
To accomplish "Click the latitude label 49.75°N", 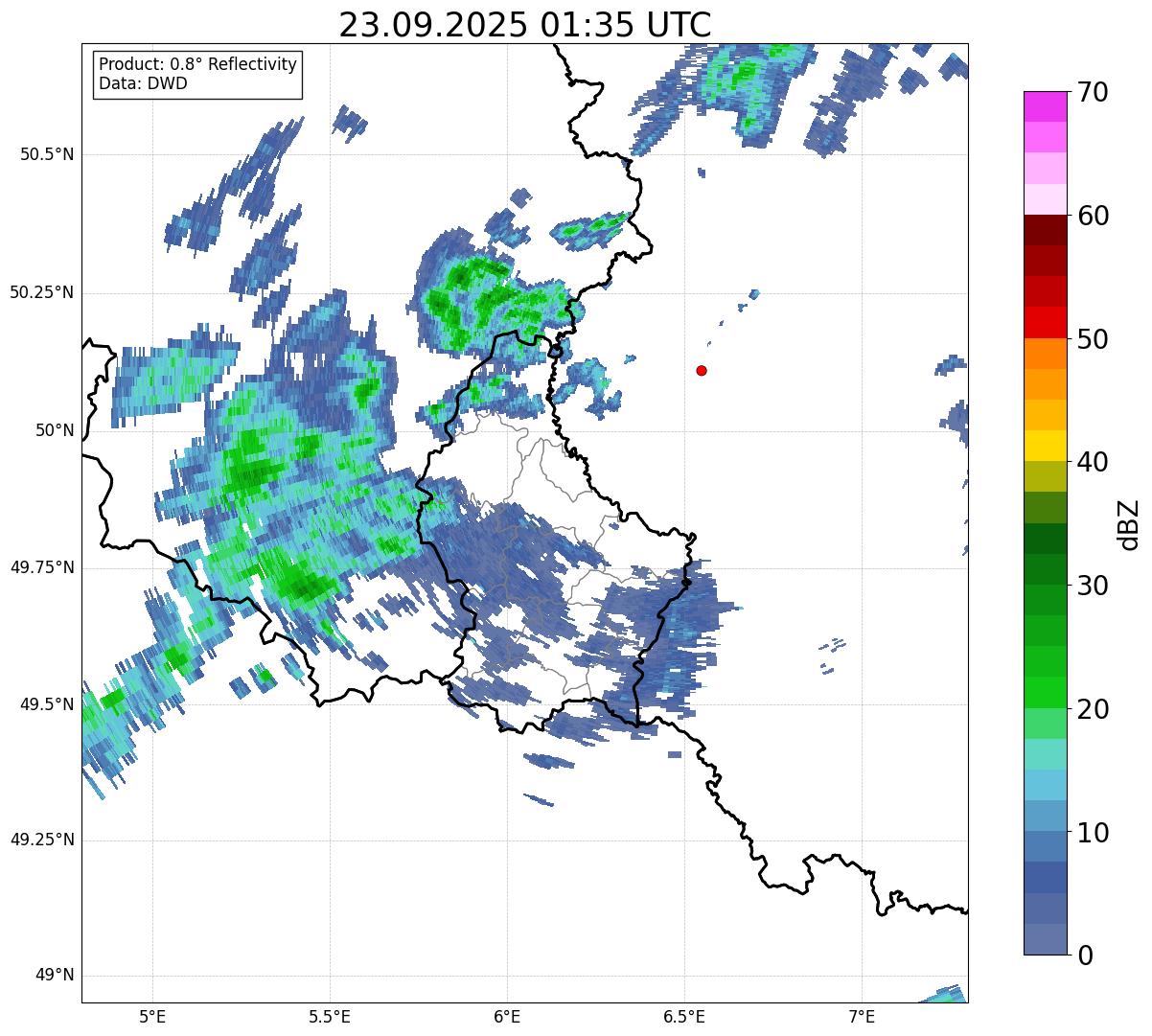I will coord(42,567).
